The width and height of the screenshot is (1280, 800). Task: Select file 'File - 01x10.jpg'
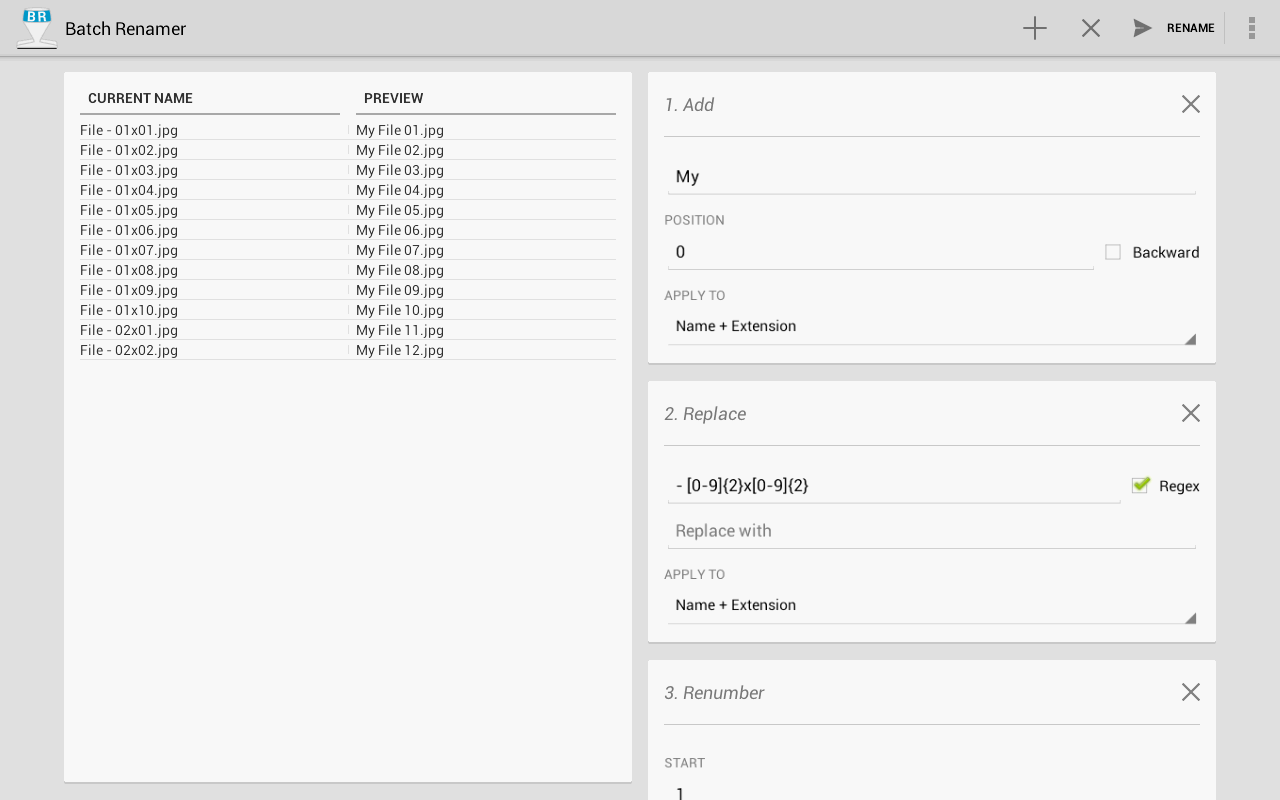coord(129,310)
